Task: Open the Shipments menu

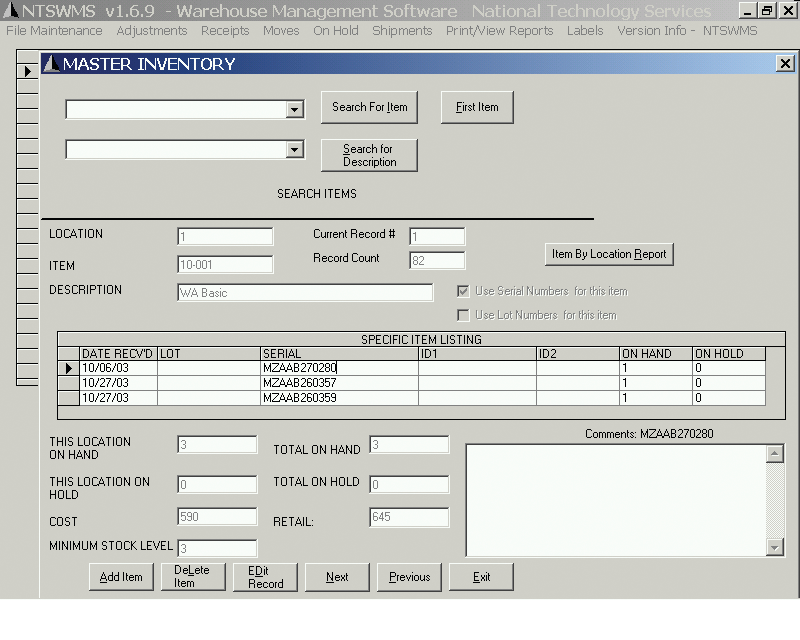Action: pyautogui.click(x=402, y=31)
